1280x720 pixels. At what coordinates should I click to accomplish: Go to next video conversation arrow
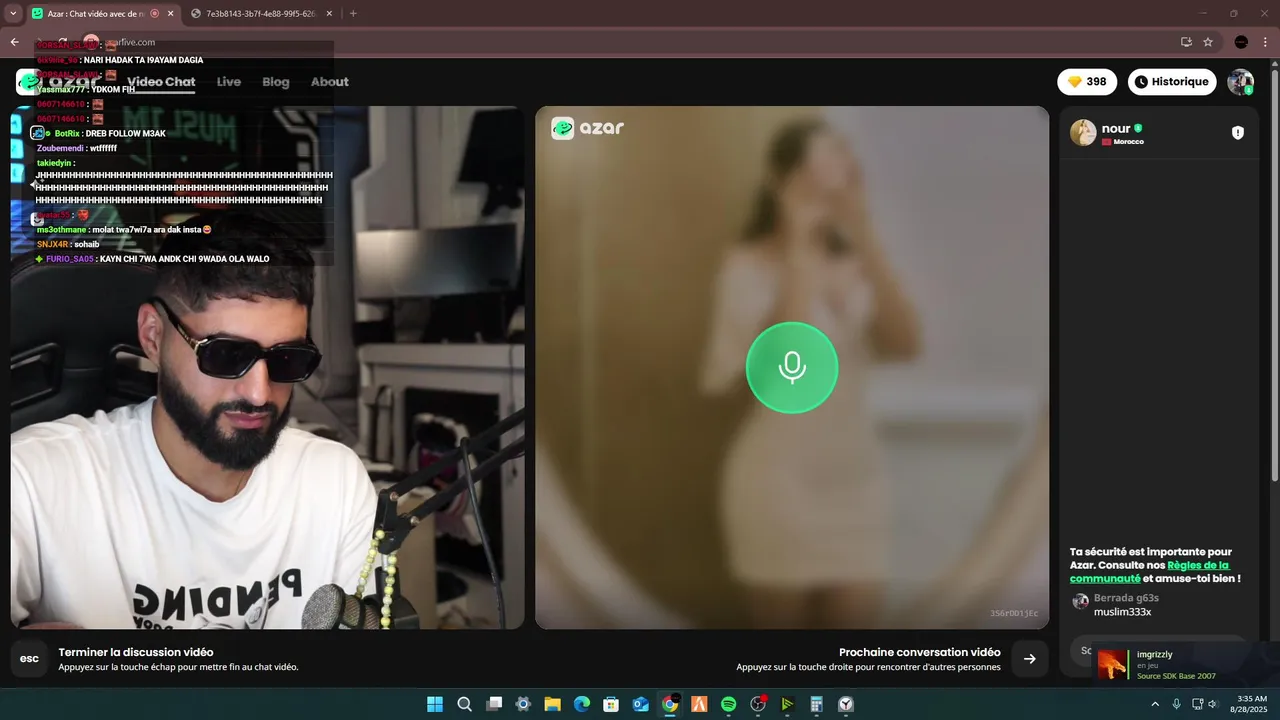[x=1029, y=659]
